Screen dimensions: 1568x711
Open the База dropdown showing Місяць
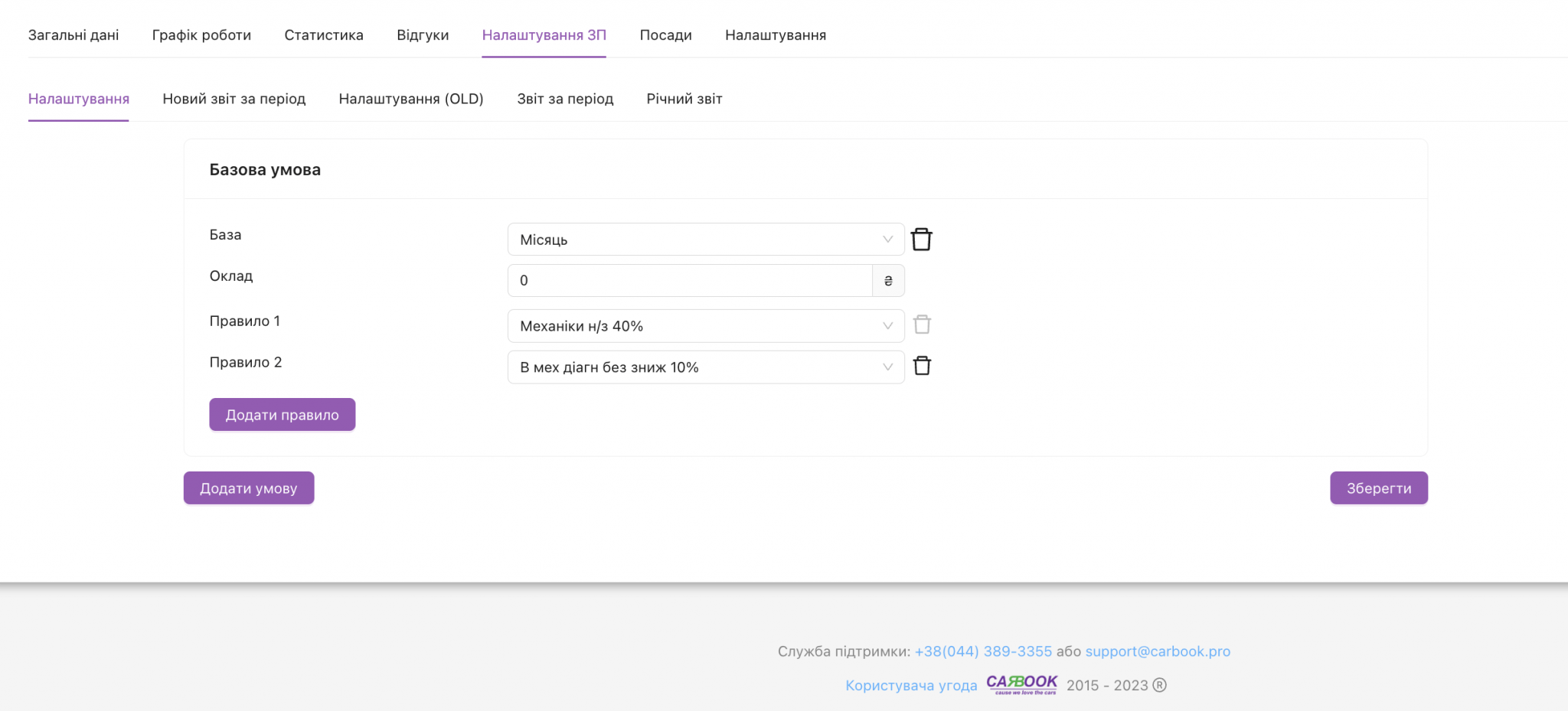[x=704, y=240]
